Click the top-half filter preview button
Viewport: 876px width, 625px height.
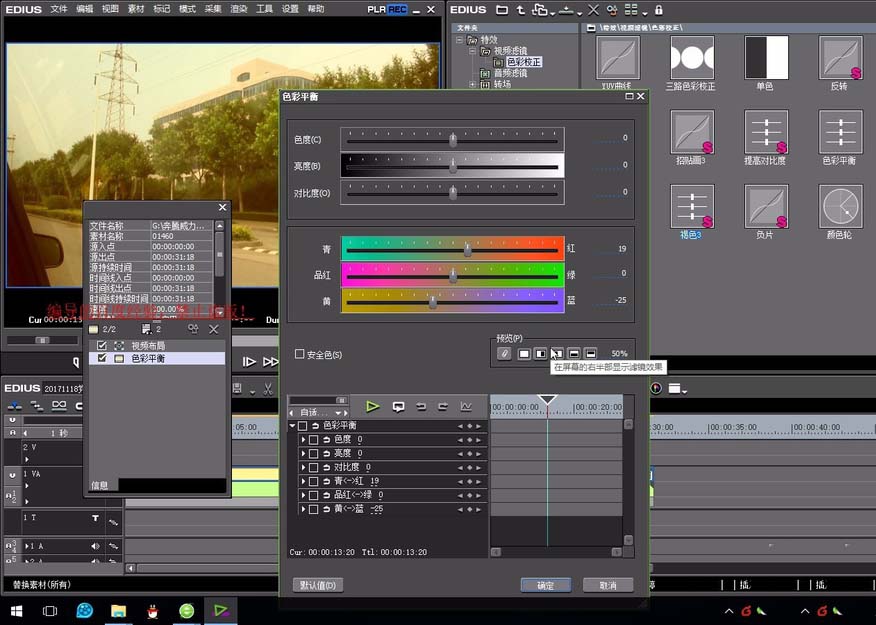tap(574, 354)
